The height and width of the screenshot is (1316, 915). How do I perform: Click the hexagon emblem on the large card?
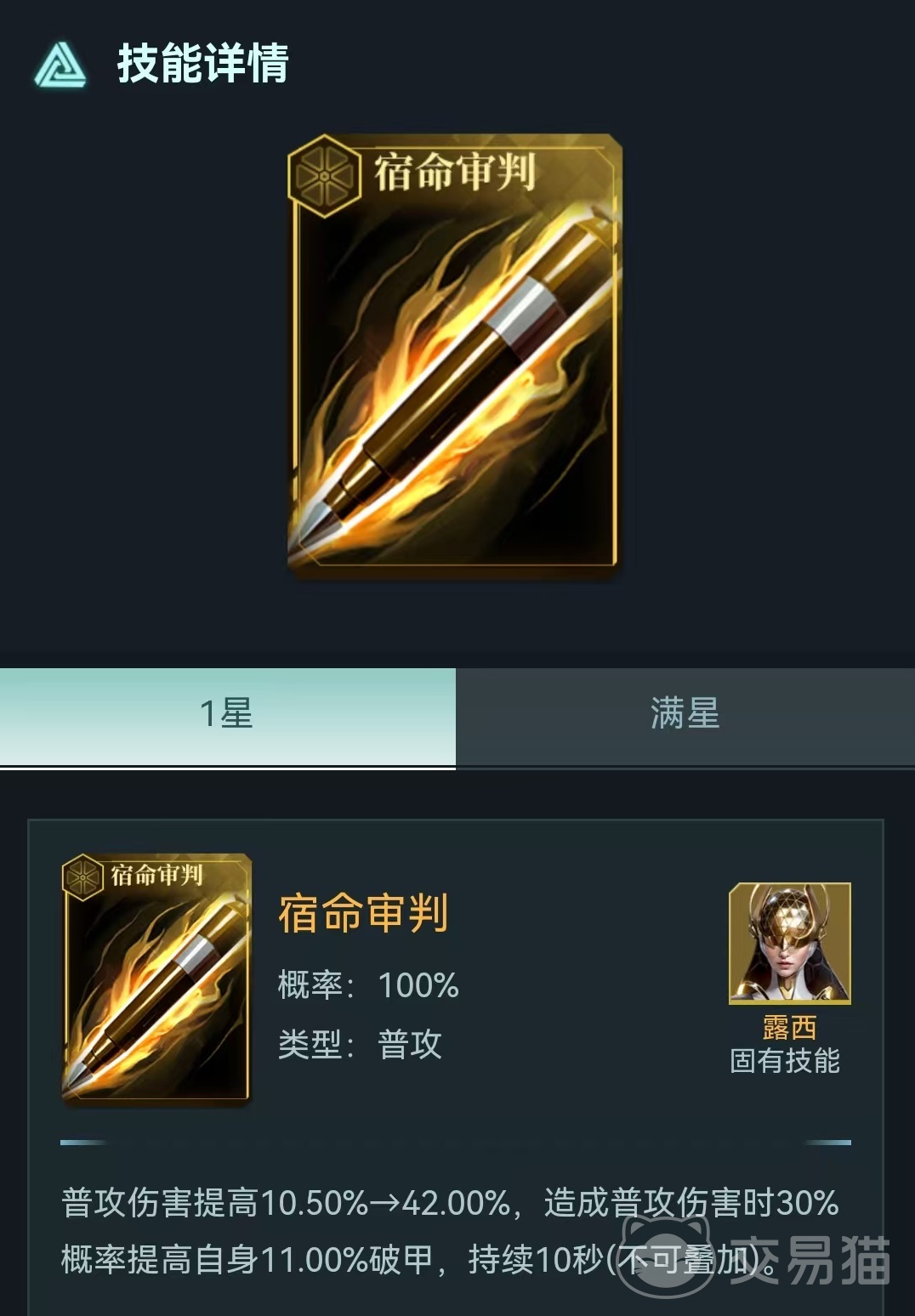coord(325,176)
